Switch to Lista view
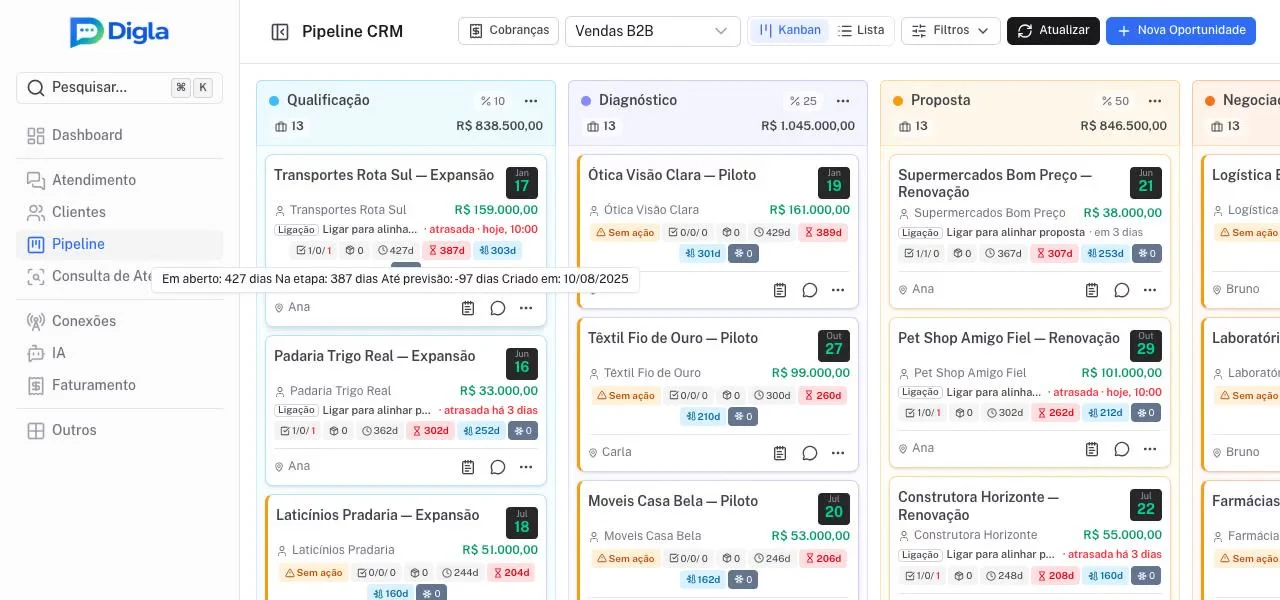The height and width of the screenshot is (600, 1280). (x=861, y=31)
